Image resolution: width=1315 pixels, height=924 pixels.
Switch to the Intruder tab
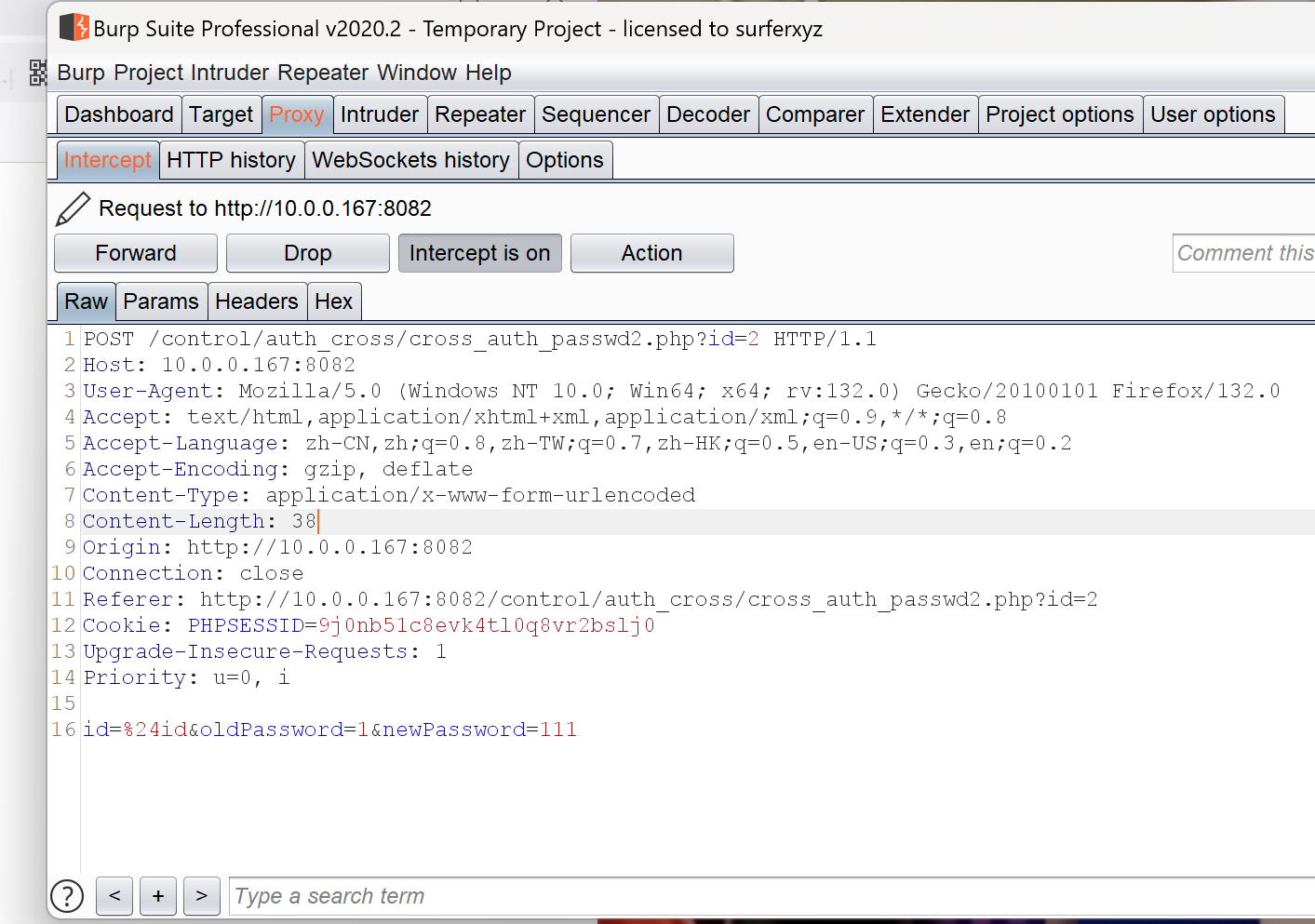click(x=380, y=114)
